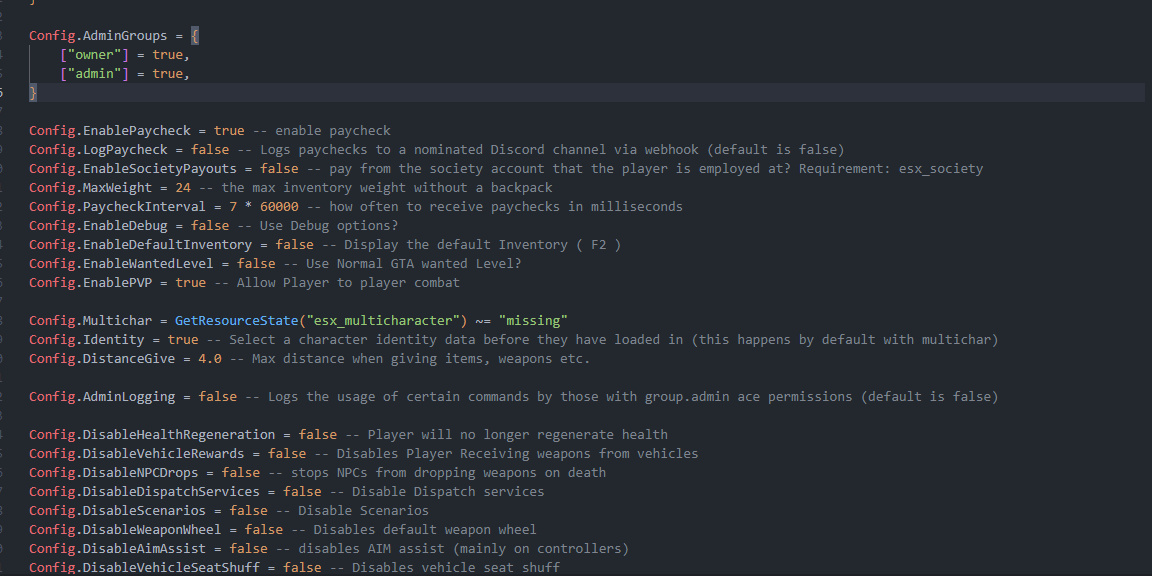Screen dimensions: 1152x576
Task: Click the true value of Config.EnablePVP
Action: [190, 282]
